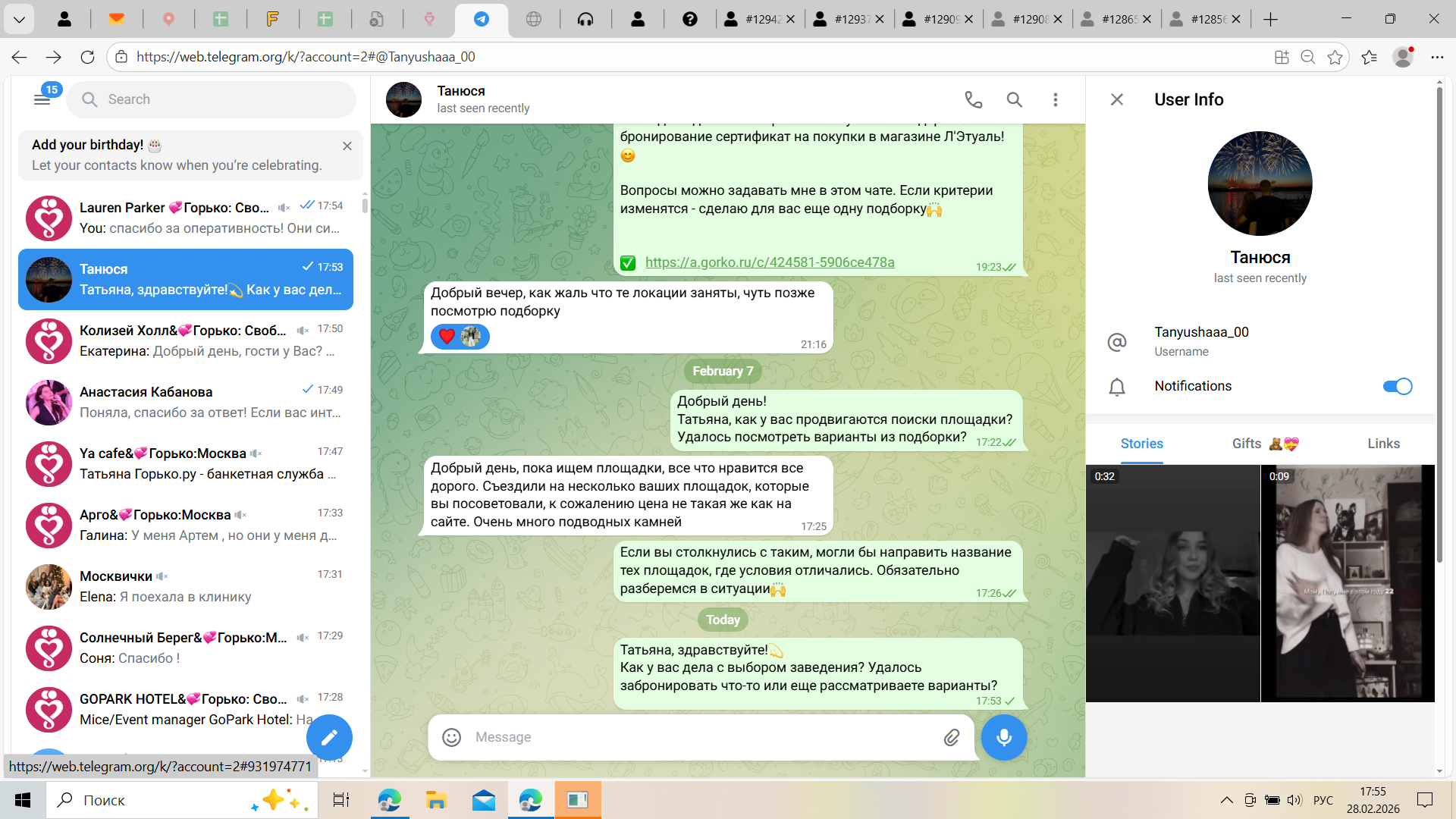Viewport: 1456px width, 819px height.
Task: Expand the browser tab list chevron
Action: [x=19, y=19]
